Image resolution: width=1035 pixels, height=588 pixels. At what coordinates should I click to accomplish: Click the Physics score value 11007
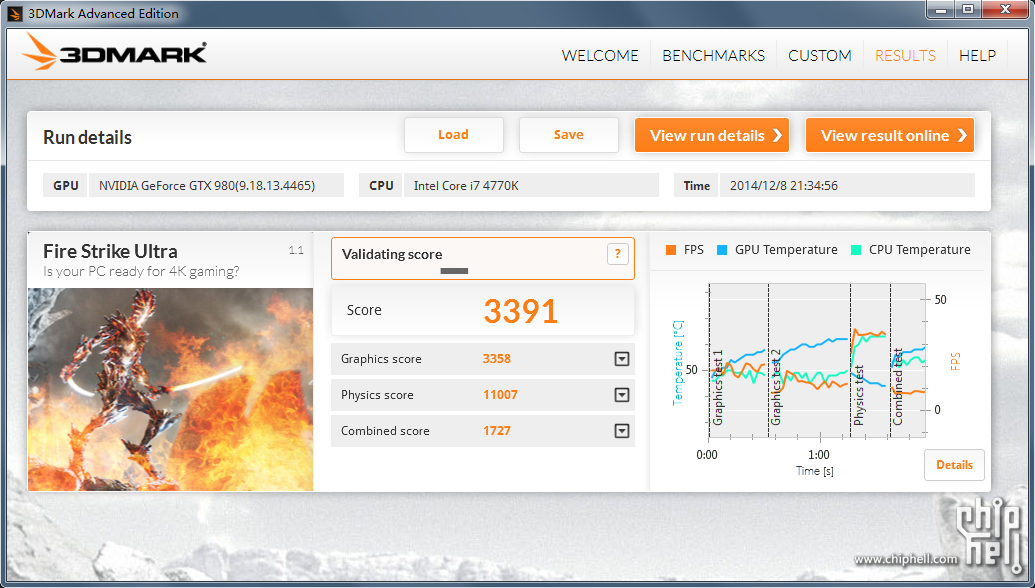[500, 395]
